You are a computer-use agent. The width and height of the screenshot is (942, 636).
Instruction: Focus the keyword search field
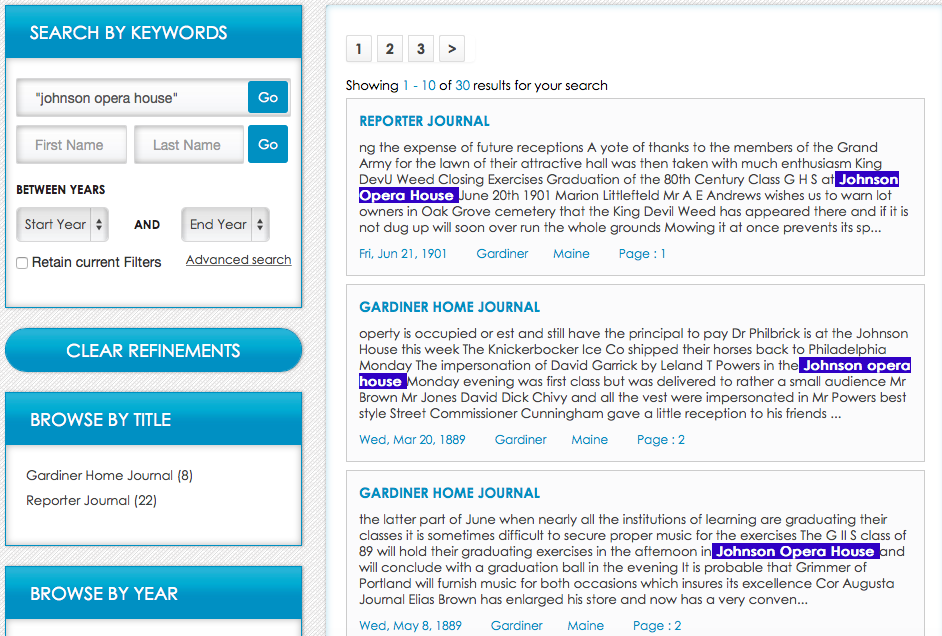tap(132, 97)
